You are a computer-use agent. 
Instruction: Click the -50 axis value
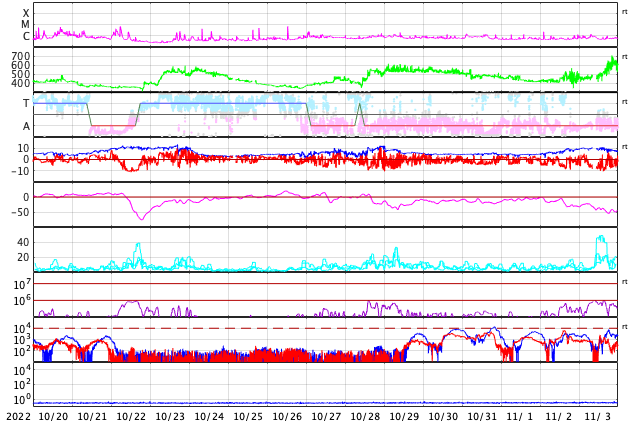click(x=21, y=212)
